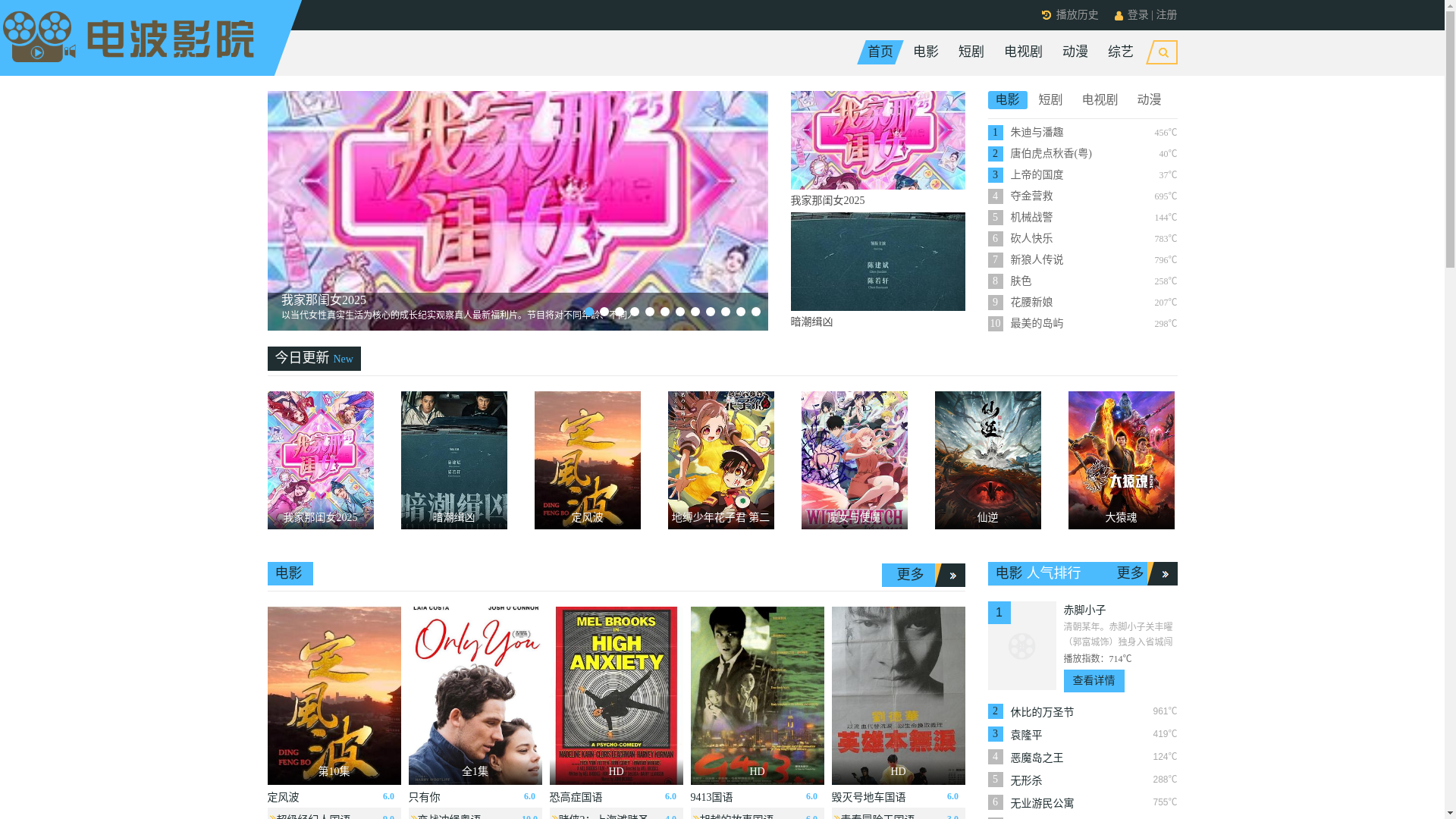This screenshot has width=1456, height=819.
Task: Click the 登录 login link
Action: point(1137,15)
